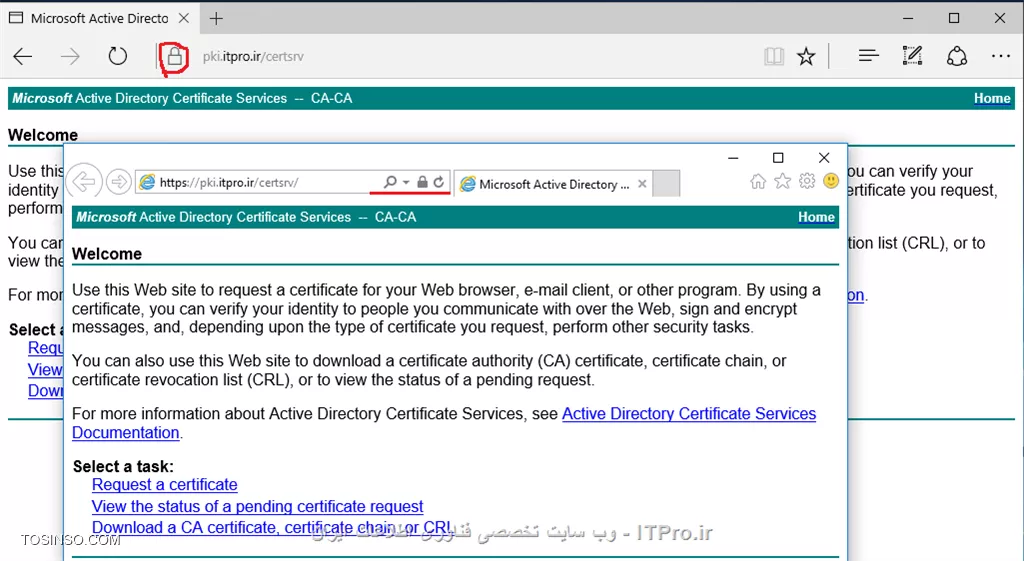
Task: Open reading view in Edge
Action: tap(774, 57)
